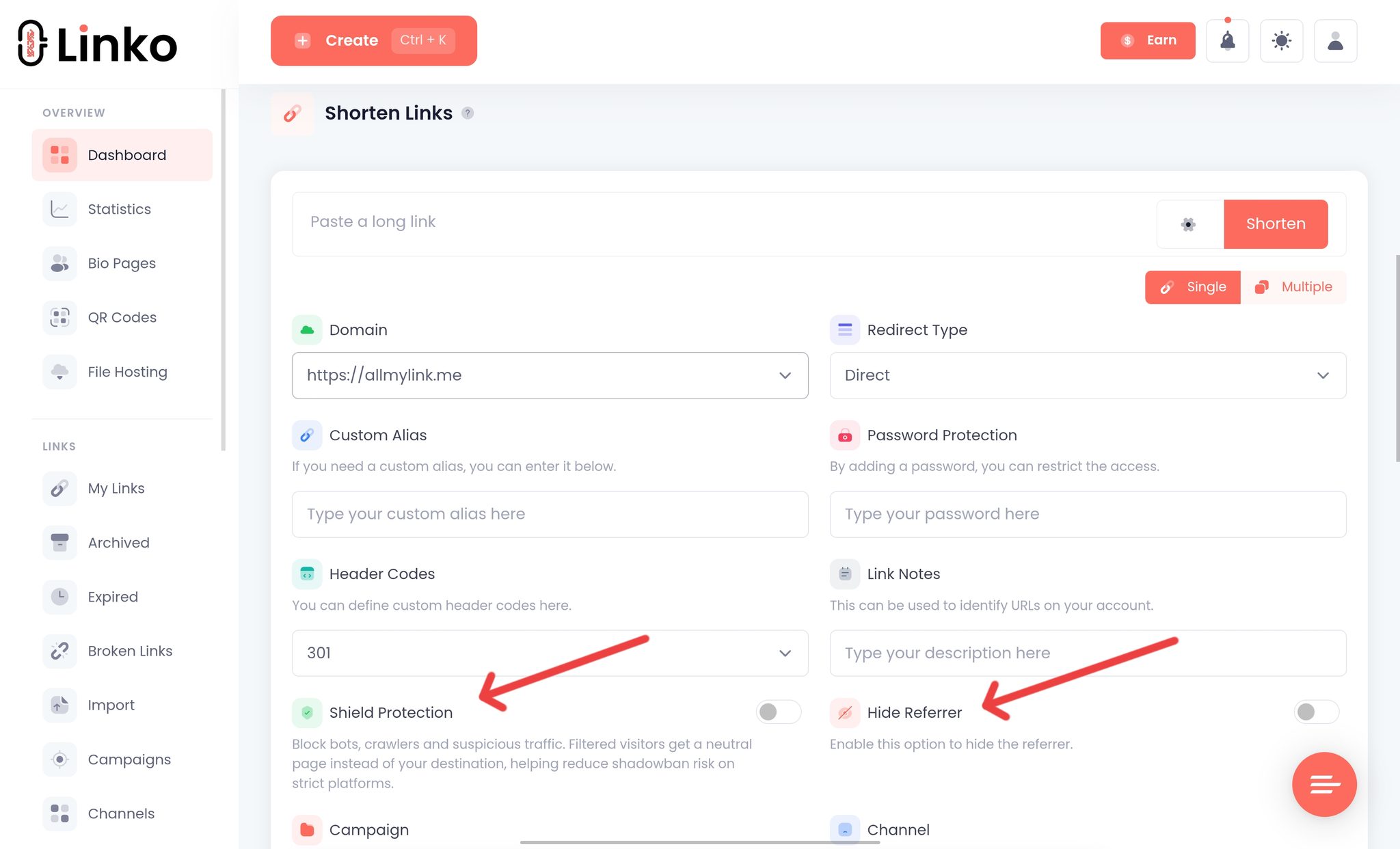Open Broken Links page
1400x849 pixels.
click(122, 651)
